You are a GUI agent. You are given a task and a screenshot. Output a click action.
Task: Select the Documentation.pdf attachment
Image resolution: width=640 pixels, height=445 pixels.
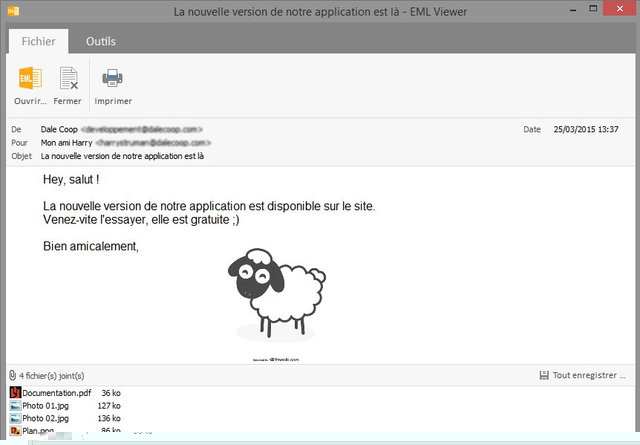(x=56, y=393)
